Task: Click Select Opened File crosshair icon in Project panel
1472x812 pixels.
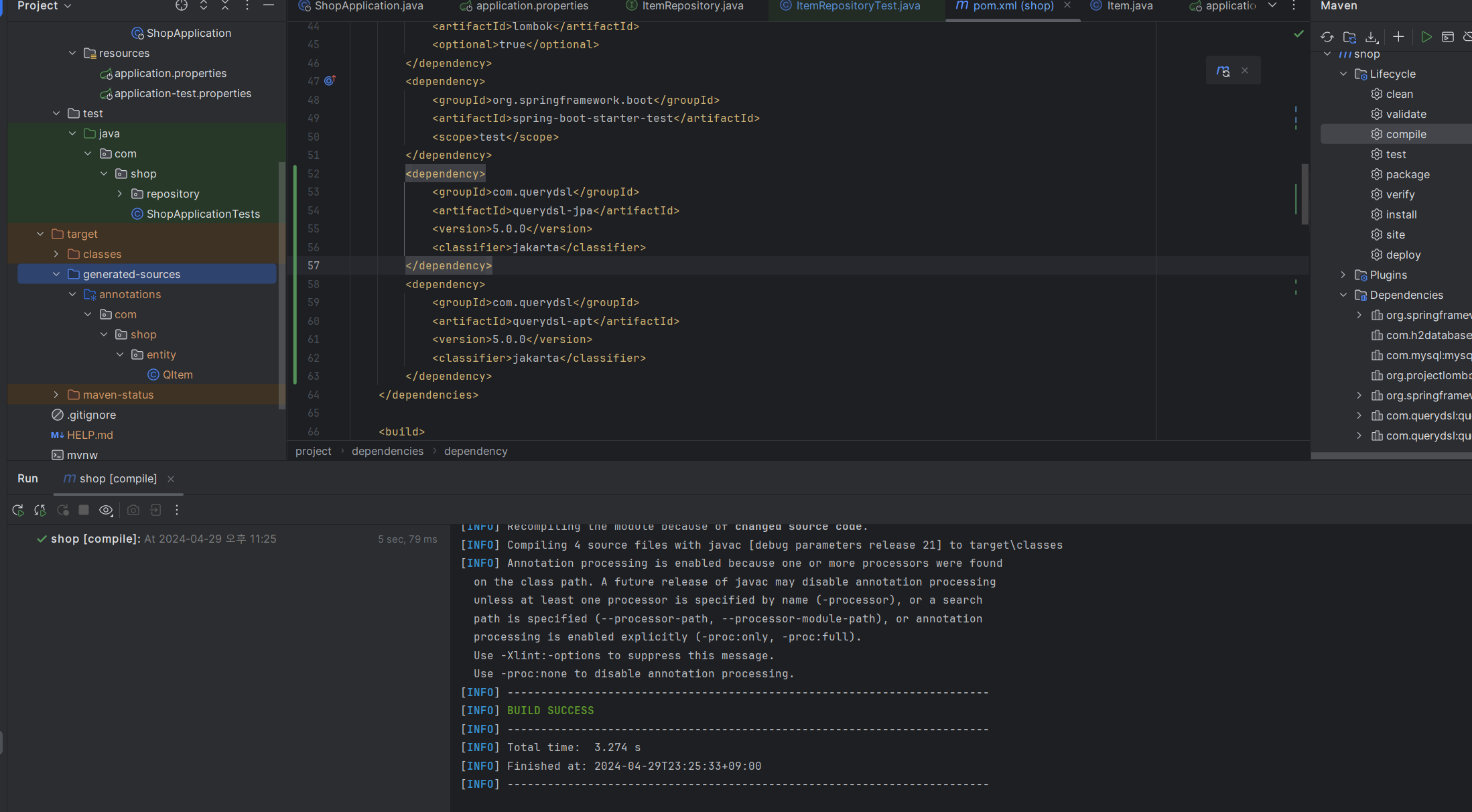Action: coord(182,6)
